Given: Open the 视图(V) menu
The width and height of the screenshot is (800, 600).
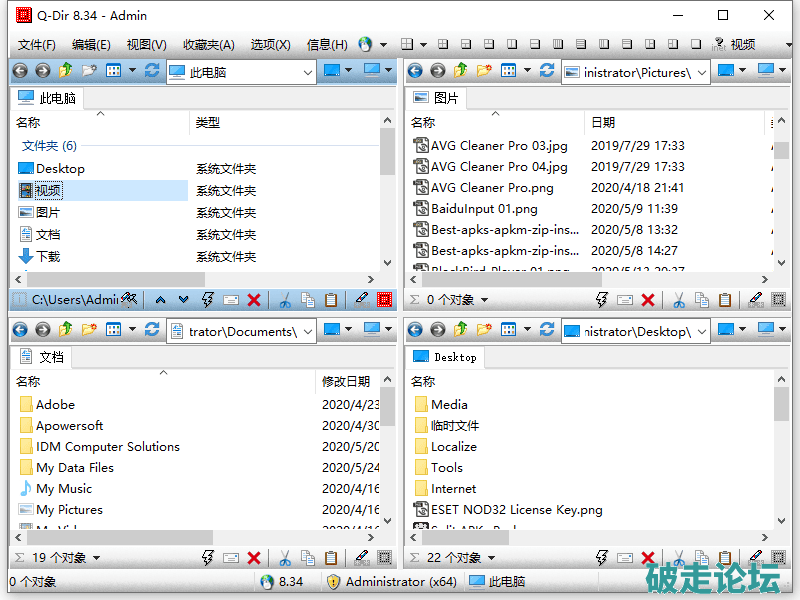Looking at the screenshot, I should pos(146,44).
